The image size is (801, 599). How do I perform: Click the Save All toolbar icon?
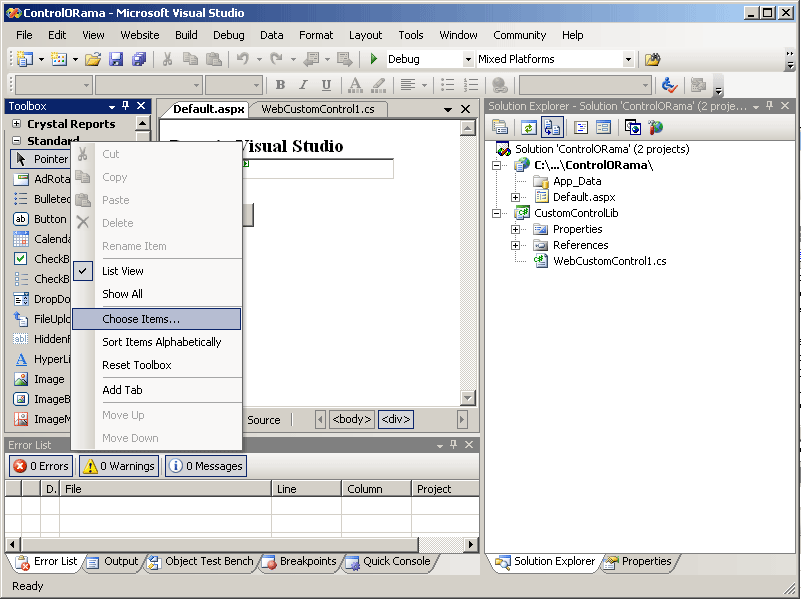pyautogui.click(x=139, y=60)
